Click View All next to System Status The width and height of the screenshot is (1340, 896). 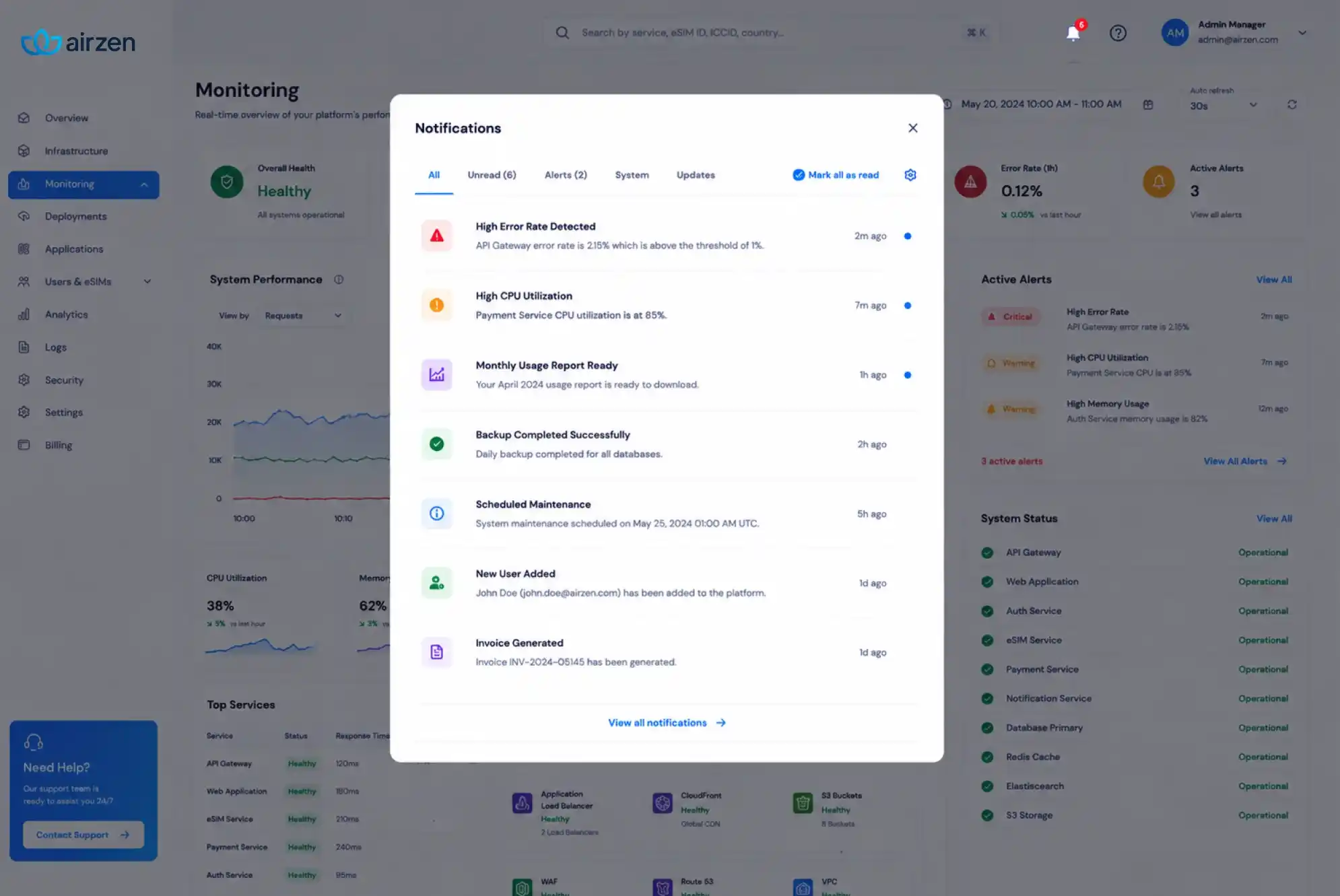[1274, 518]
